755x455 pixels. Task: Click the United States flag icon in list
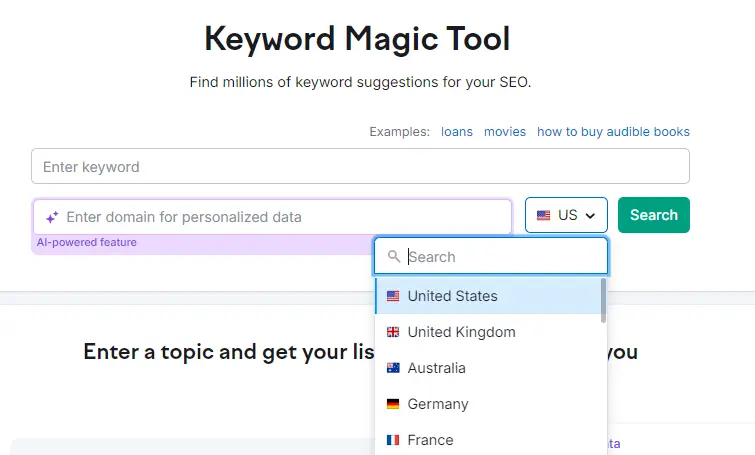click(393, 296)
